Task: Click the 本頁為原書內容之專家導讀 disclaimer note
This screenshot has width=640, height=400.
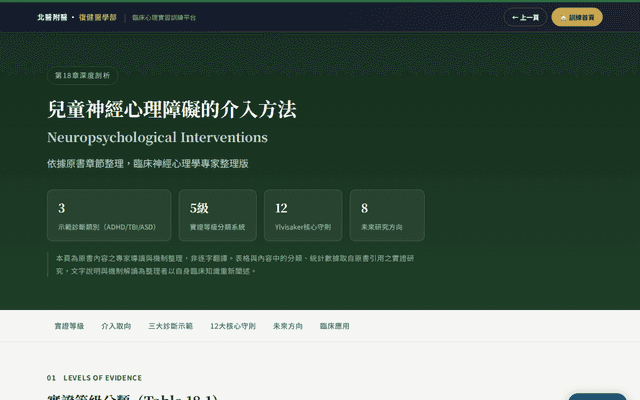Action: coord(235,264)
